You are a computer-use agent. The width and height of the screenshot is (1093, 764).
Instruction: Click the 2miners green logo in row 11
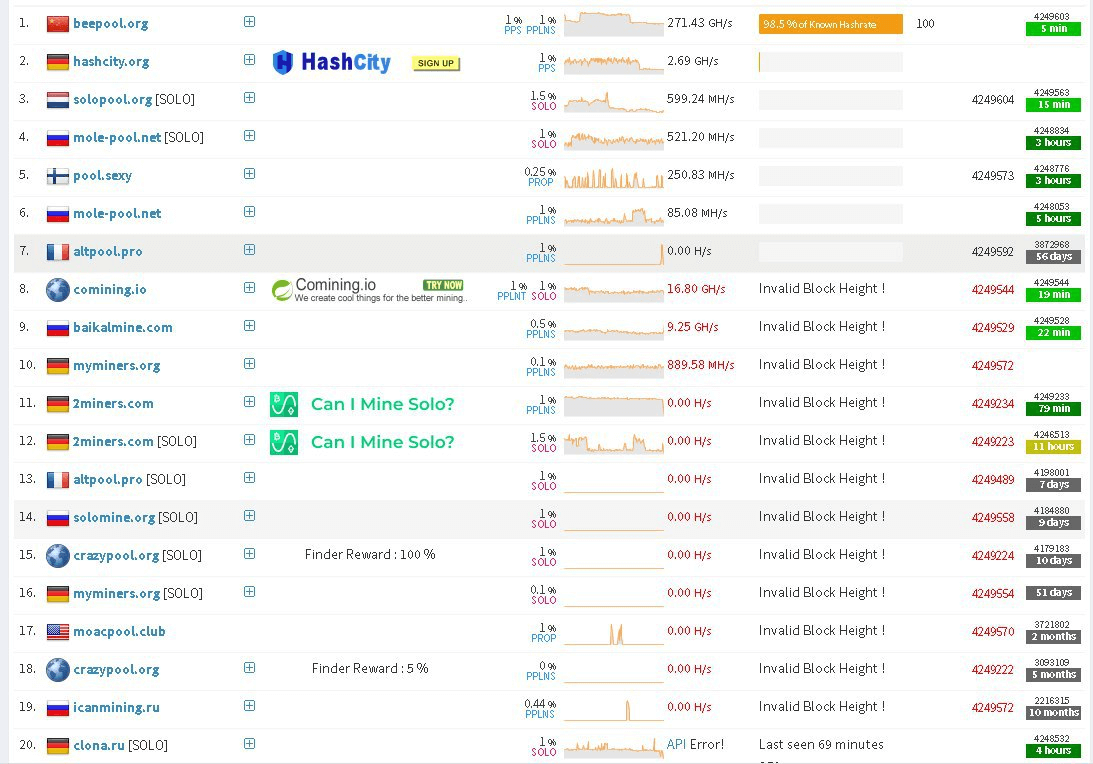[284, 404]
